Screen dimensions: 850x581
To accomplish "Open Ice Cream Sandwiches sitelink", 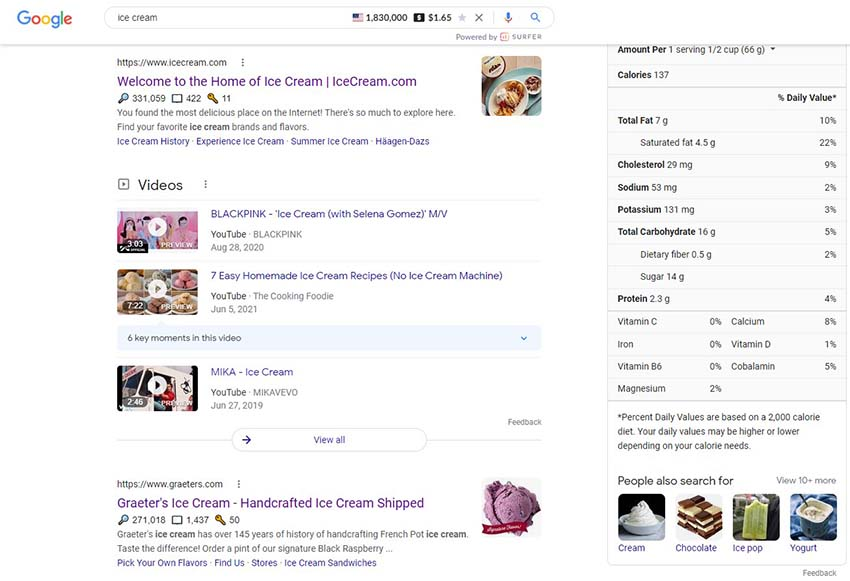I will (330, 563).
